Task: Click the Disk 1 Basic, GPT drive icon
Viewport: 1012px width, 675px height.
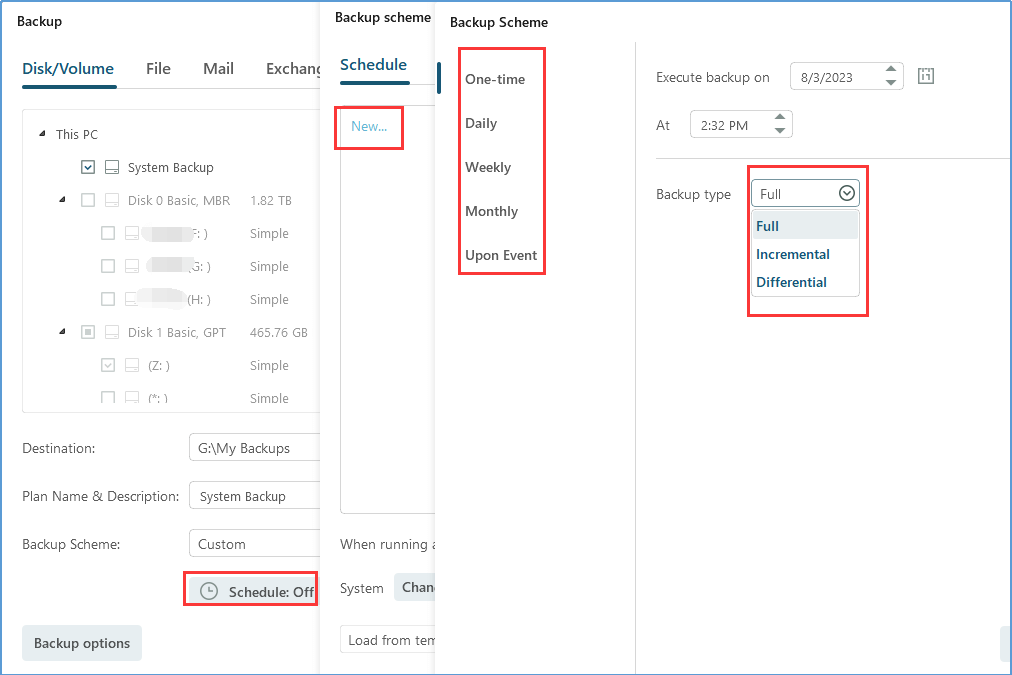Action: point(112,332)
